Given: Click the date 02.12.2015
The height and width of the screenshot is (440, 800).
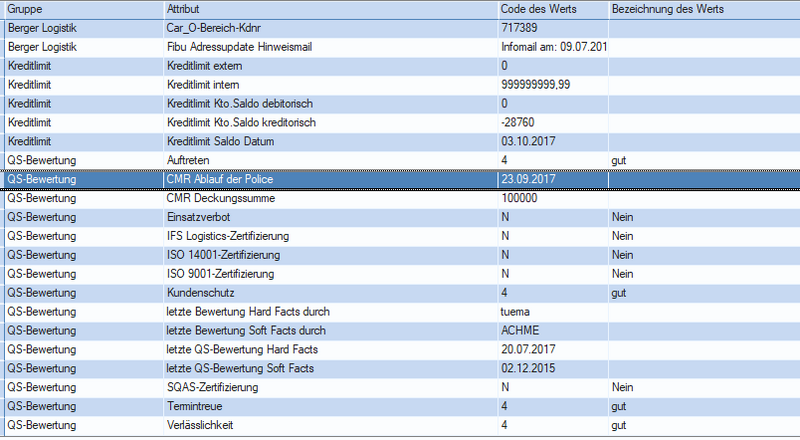Looking at the screenshot, I should click(x=528, y=368).
